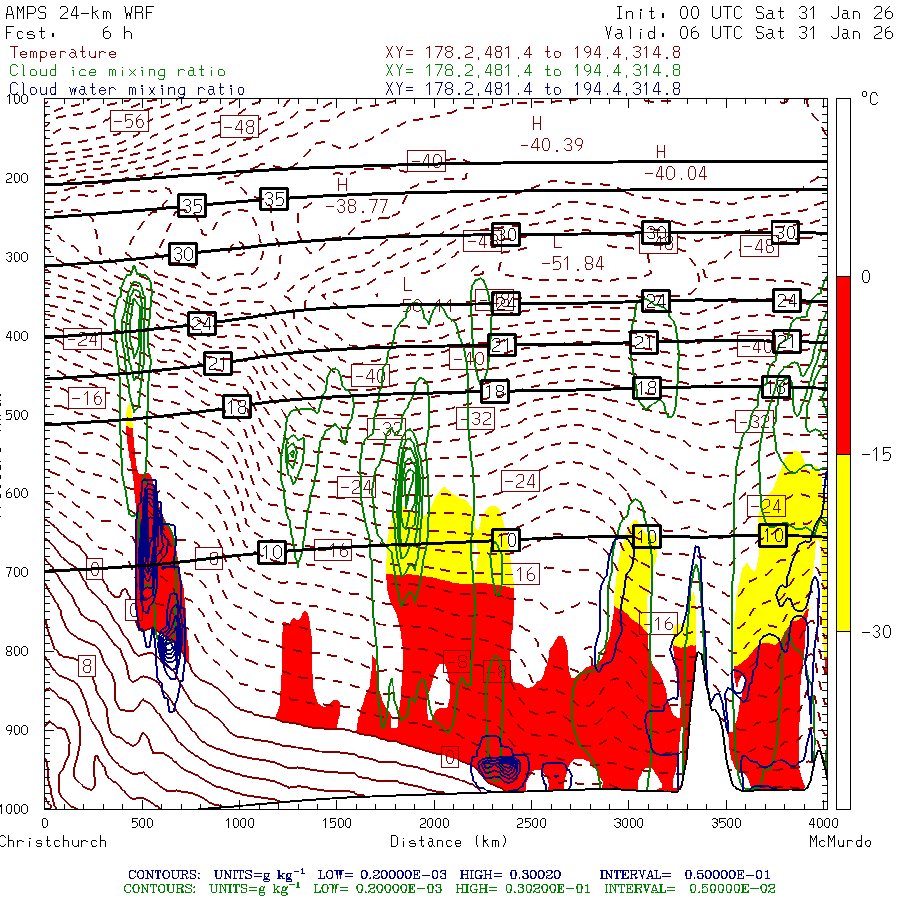Click the °C unit label above the color bar

coord(870,99)
